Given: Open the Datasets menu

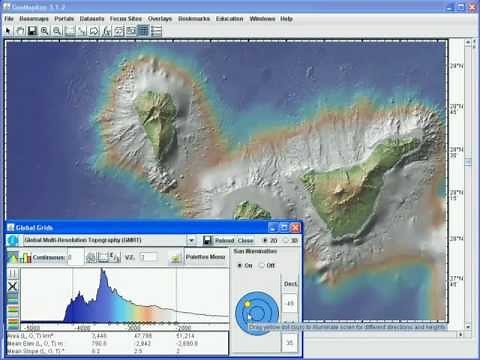Looking at the screenshot, I should (92, 19).
